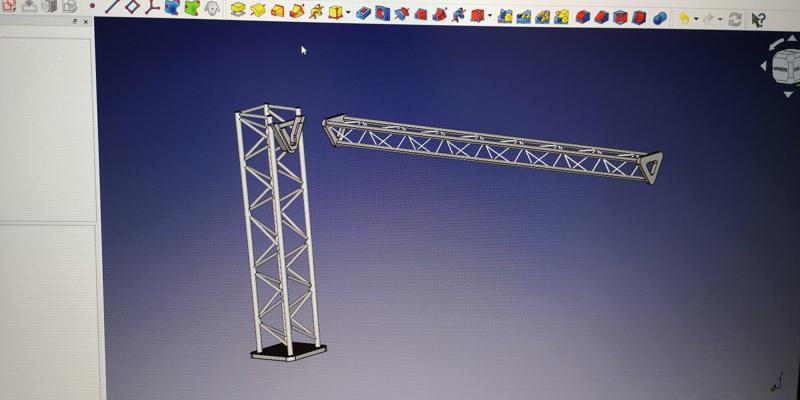The image size is (800, 400).
Task: Open the subtractive primitives dropdown arrow
Action: [x=489, y=16]
